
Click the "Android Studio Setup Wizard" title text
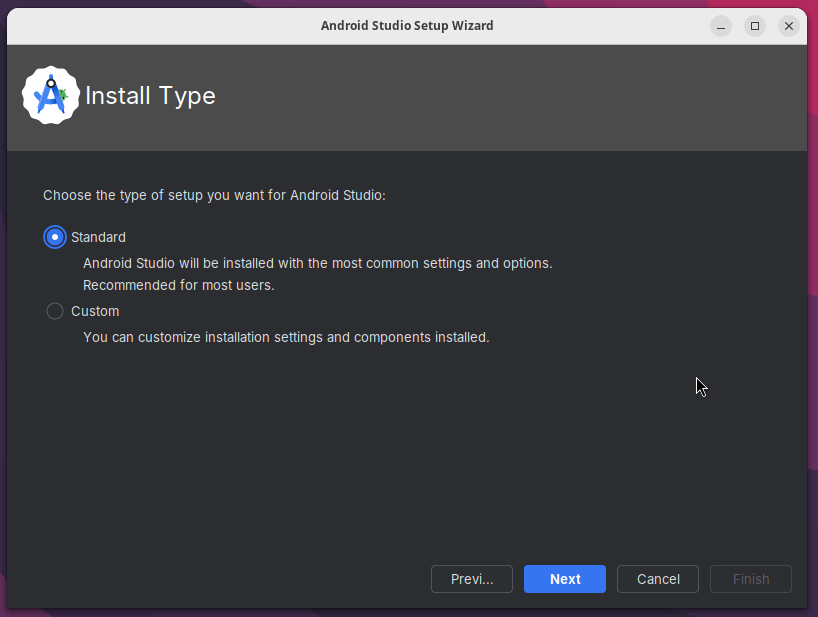(406, 26)
